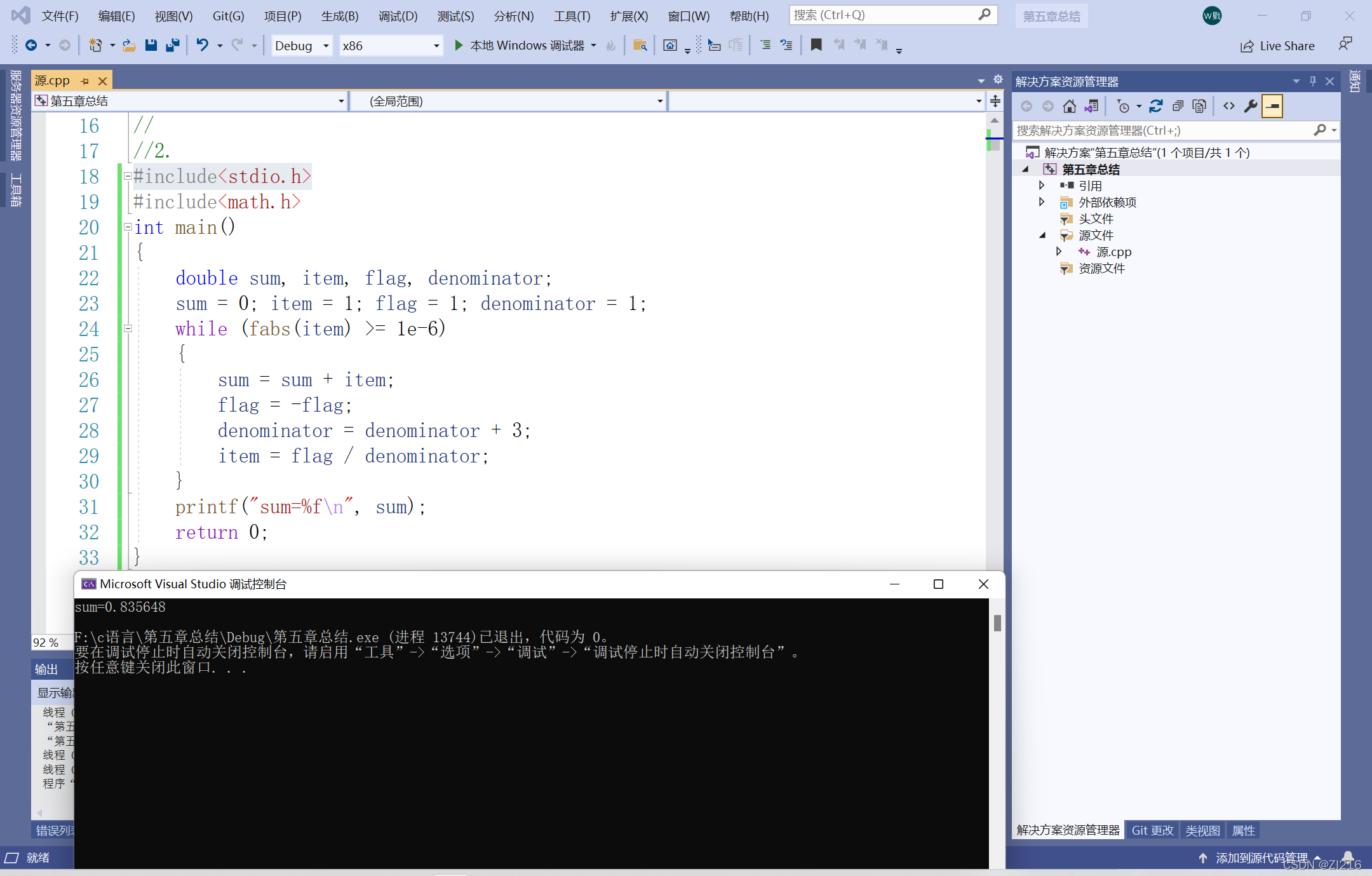Toggle bookmark on current line
This screenshot has width=1372, height=876.
point(816,44)
